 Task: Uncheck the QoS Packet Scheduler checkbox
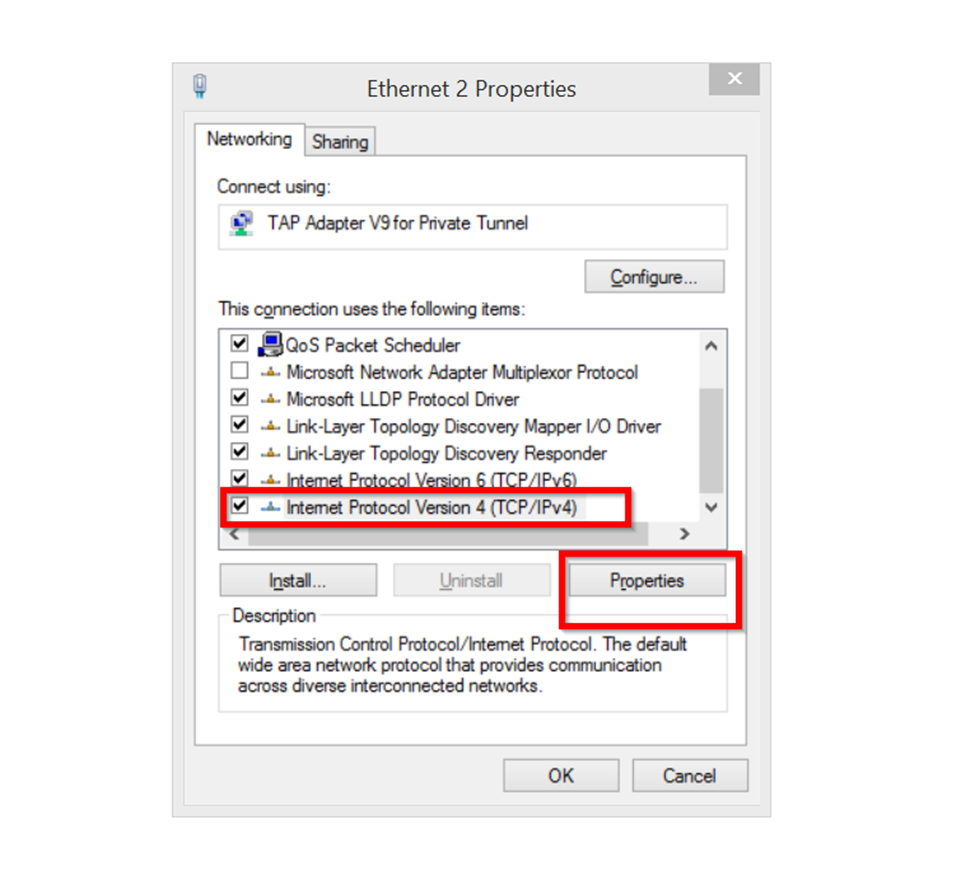[239, 343]
